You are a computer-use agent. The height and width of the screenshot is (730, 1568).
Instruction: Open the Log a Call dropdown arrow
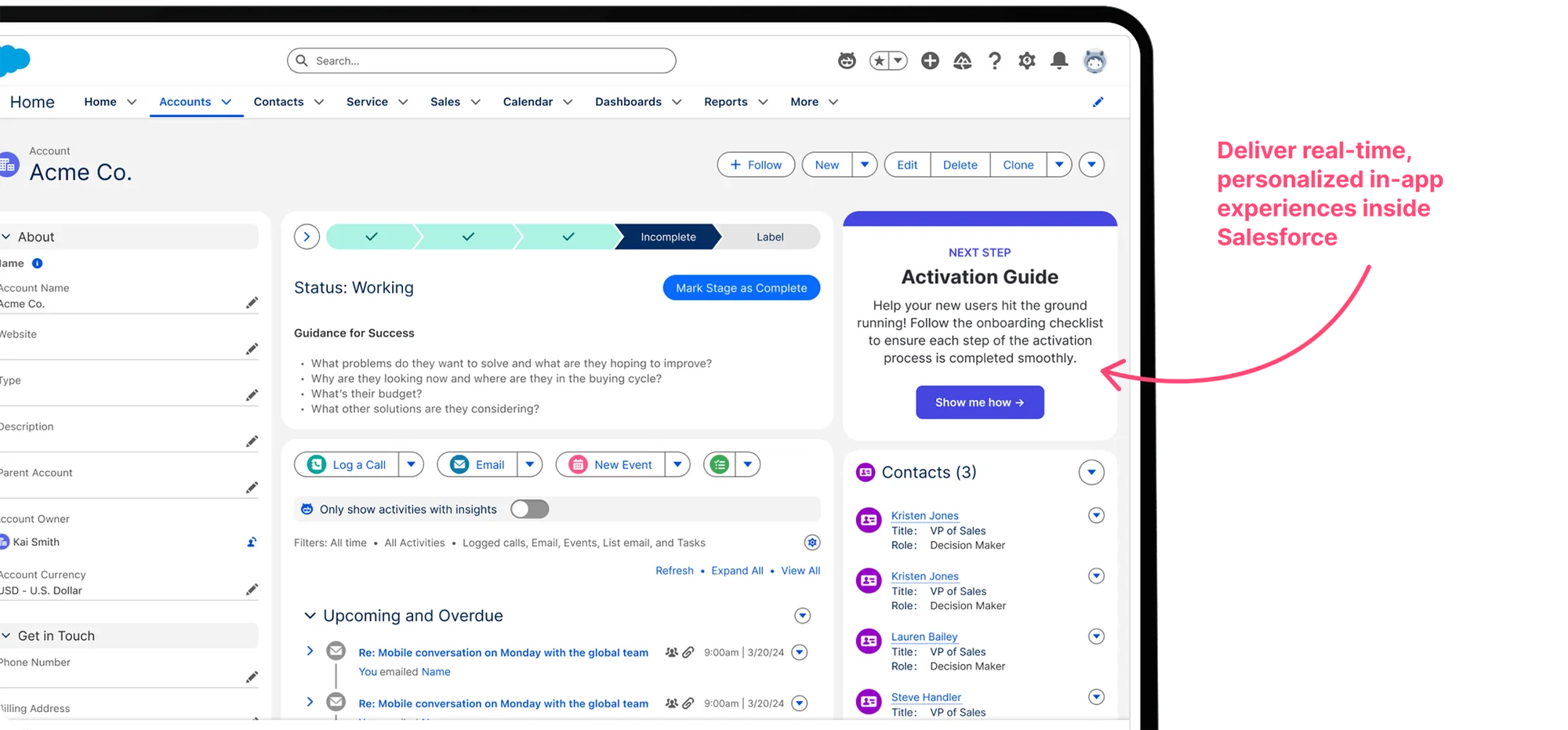(411, 464)
